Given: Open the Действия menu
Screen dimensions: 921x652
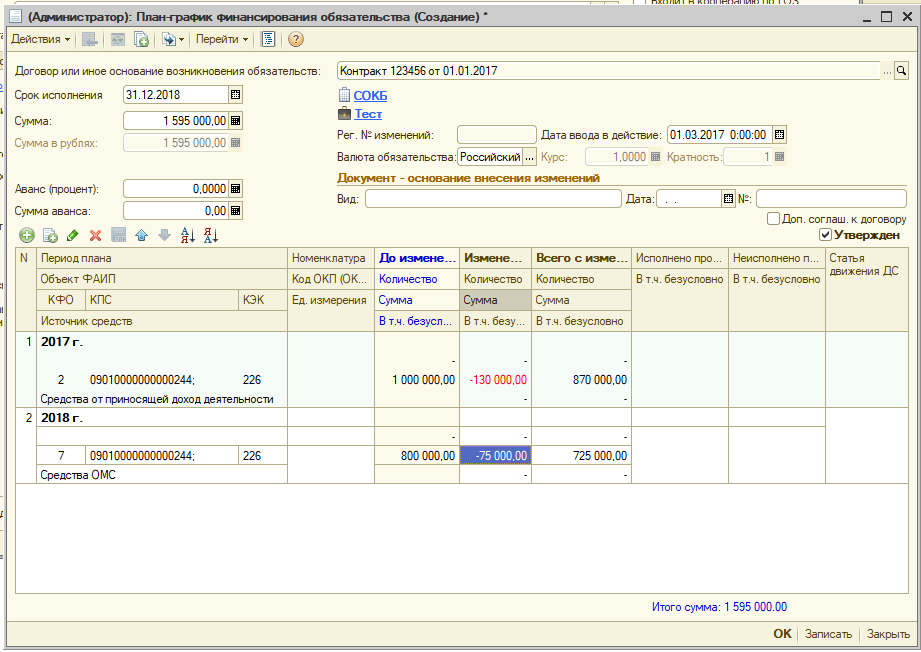Looking at the screenshot, I should [x=40, y=40].
